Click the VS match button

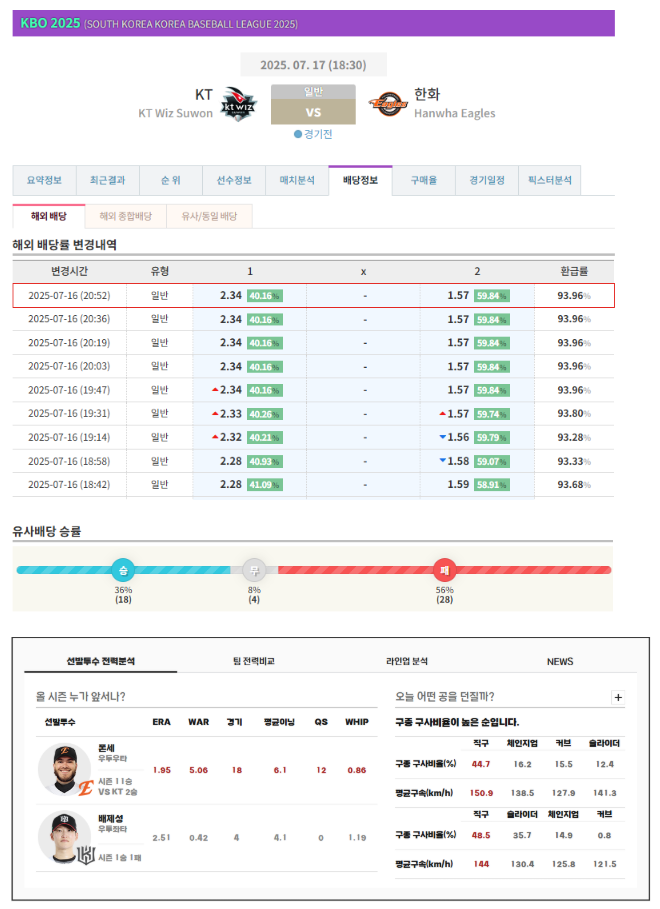(313, 111)
